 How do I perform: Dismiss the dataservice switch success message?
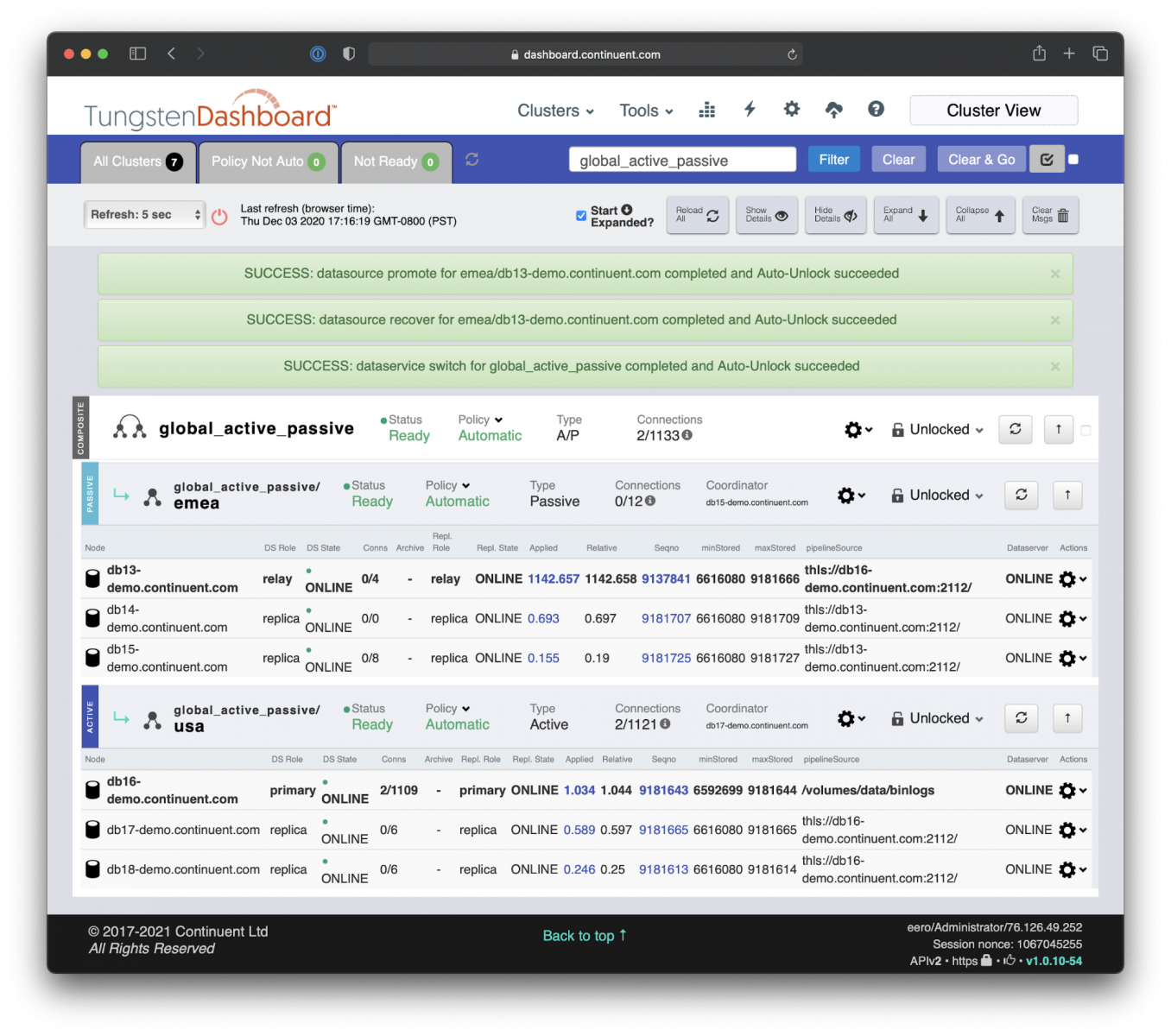pos(1054,367)
